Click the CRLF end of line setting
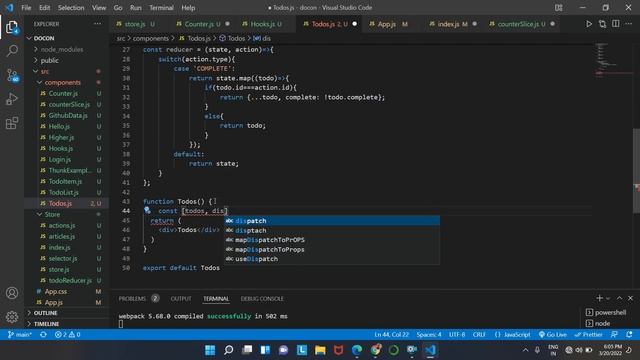This screenshot has width=640, height=360. coord(479,335)
